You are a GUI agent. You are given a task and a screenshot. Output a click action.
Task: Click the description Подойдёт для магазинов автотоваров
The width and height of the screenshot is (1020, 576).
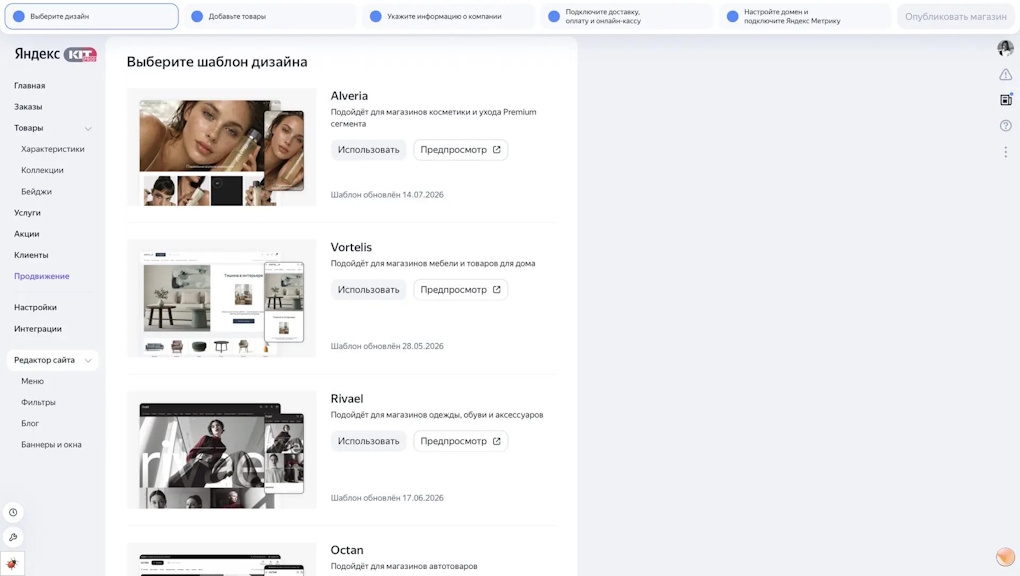(404, 566)
